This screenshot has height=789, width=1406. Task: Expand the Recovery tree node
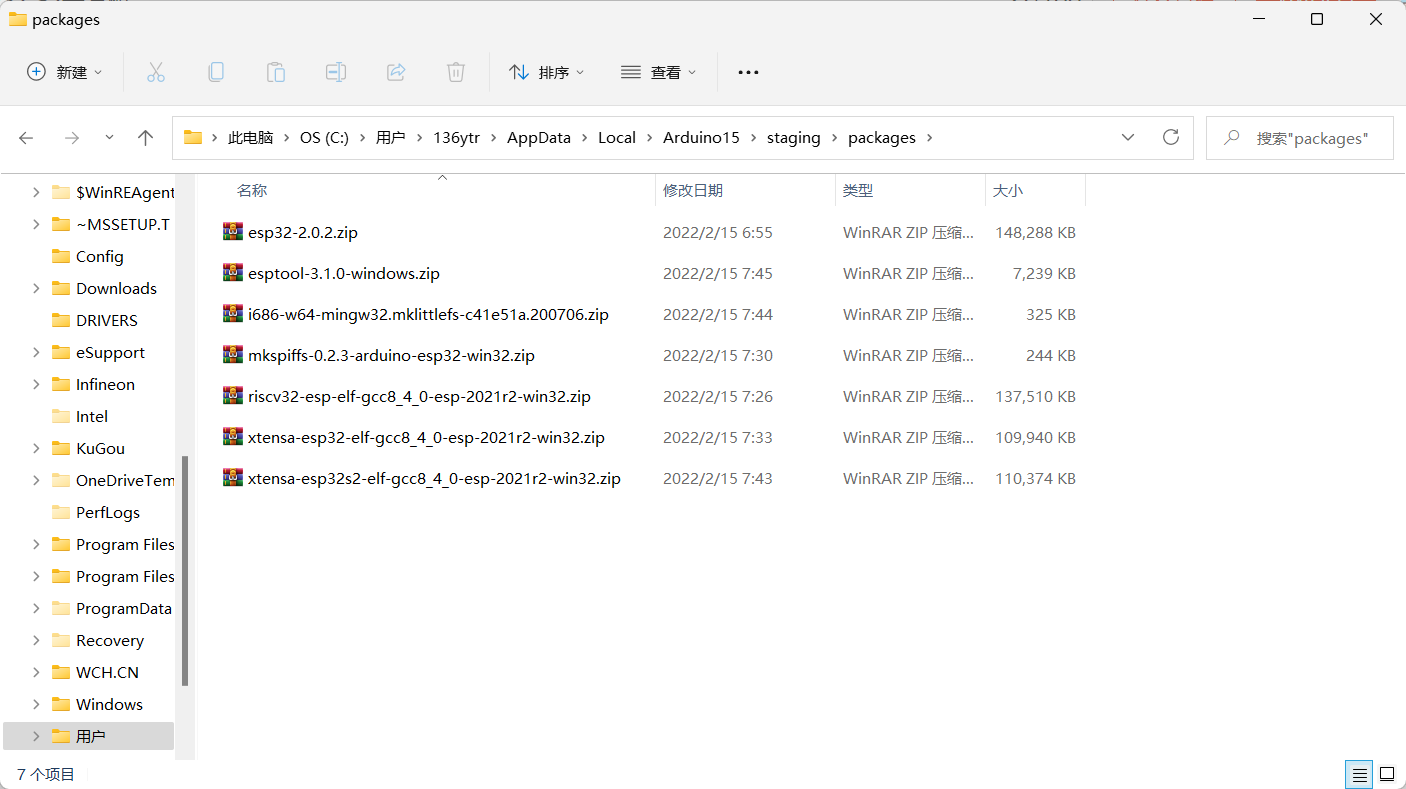(36, 640)
